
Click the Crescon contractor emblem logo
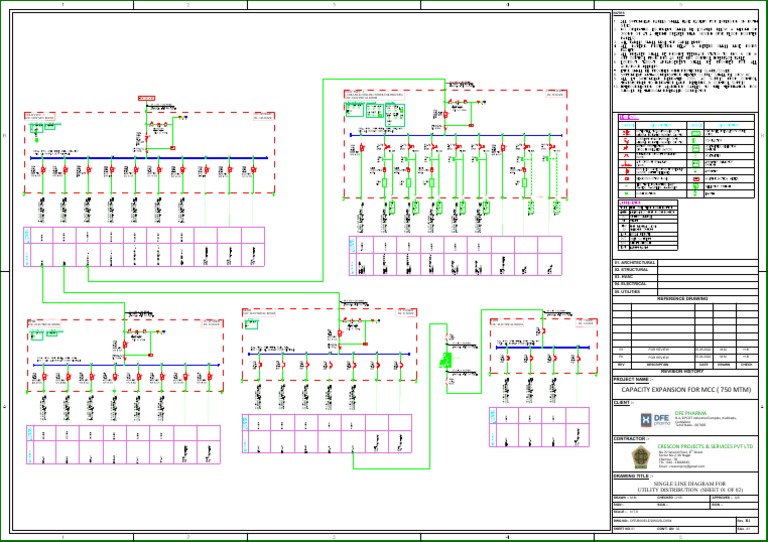tap(640, 457)
